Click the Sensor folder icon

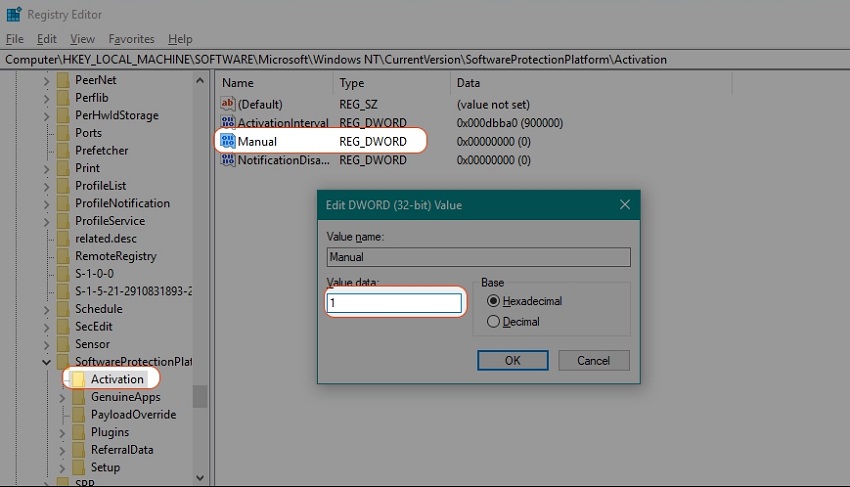pos(63,344)
